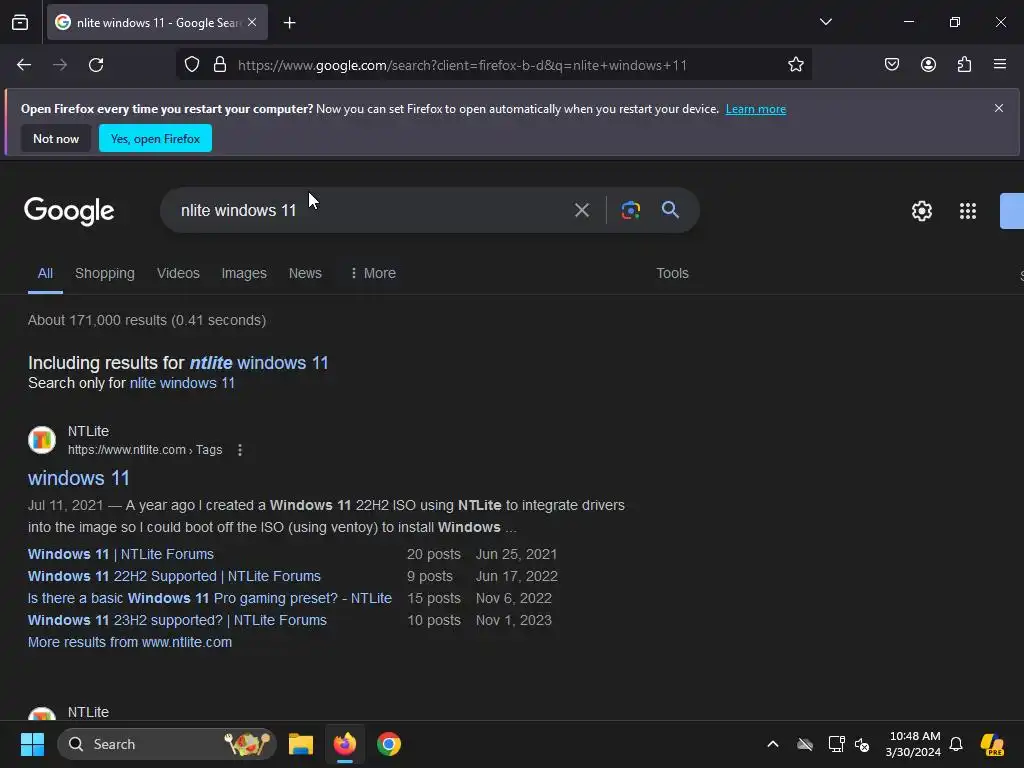This screenshot has width=1024, height=768.
Task: Open Windows 11 22H2 Supported link
Action: 174,576
